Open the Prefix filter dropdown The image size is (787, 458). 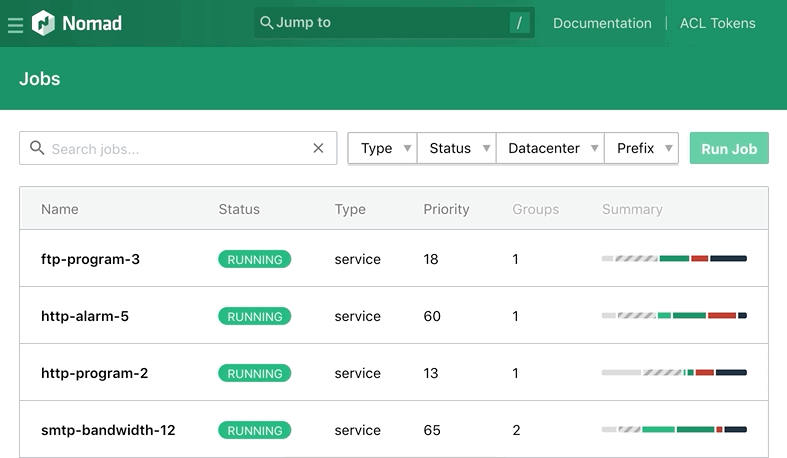641,148
